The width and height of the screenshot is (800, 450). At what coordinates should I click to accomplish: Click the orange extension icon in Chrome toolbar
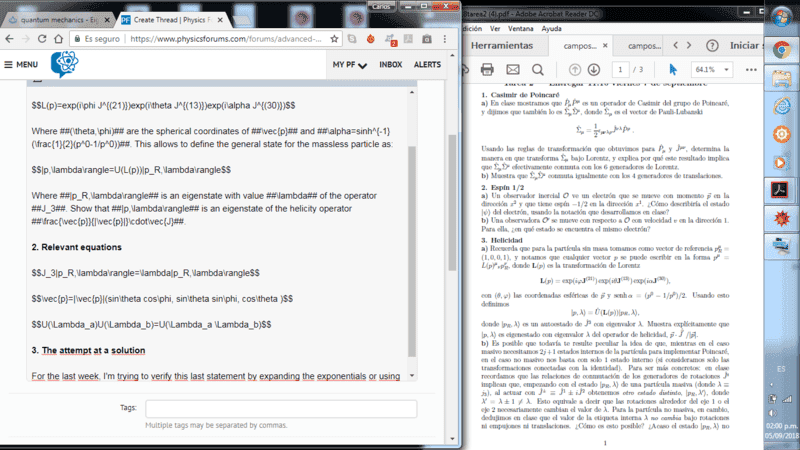[x=371, y=39]
